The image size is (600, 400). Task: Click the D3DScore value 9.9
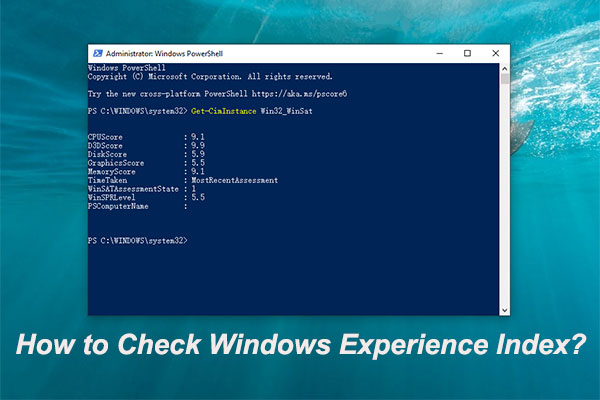(198, 145)
